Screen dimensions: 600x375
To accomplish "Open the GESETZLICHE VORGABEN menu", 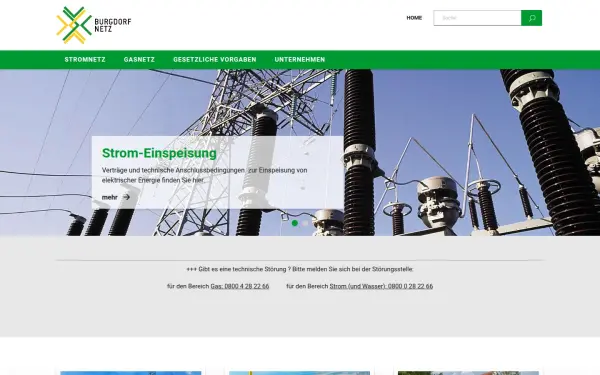I will 215,60.
